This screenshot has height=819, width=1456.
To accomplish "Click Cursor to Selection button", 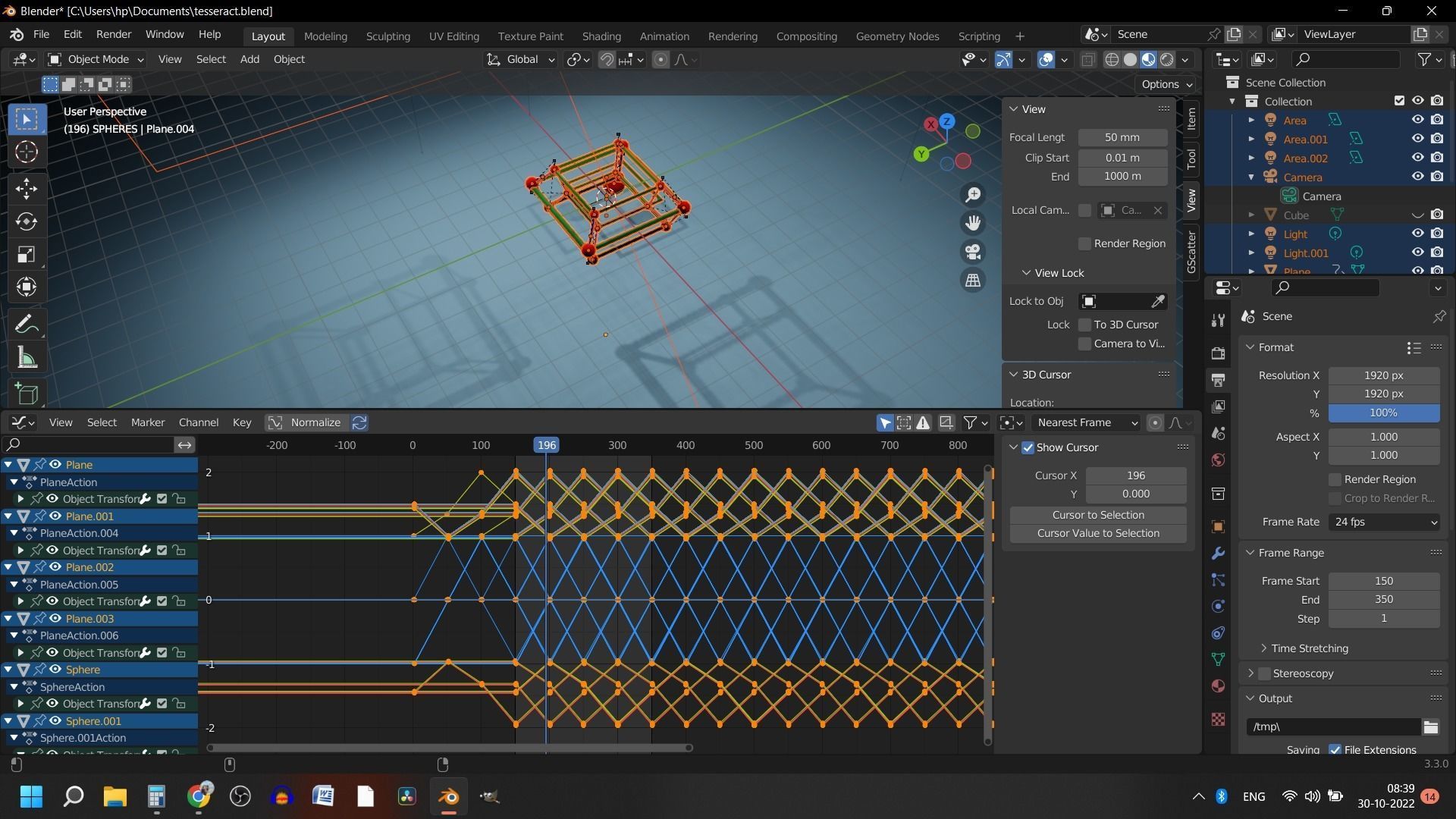I will coord(1098,515).
